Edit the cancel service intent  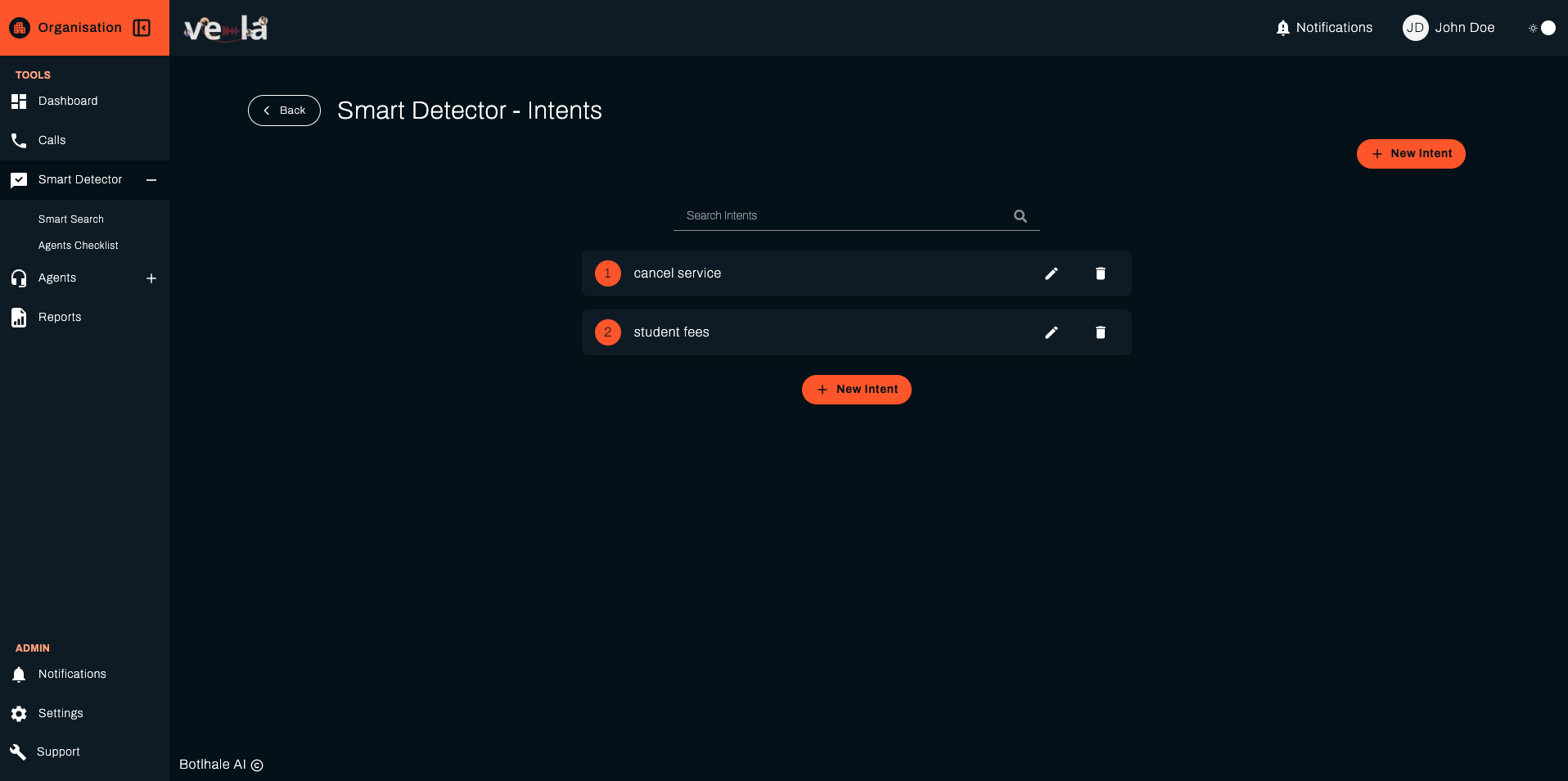[x=1052, y=273]
